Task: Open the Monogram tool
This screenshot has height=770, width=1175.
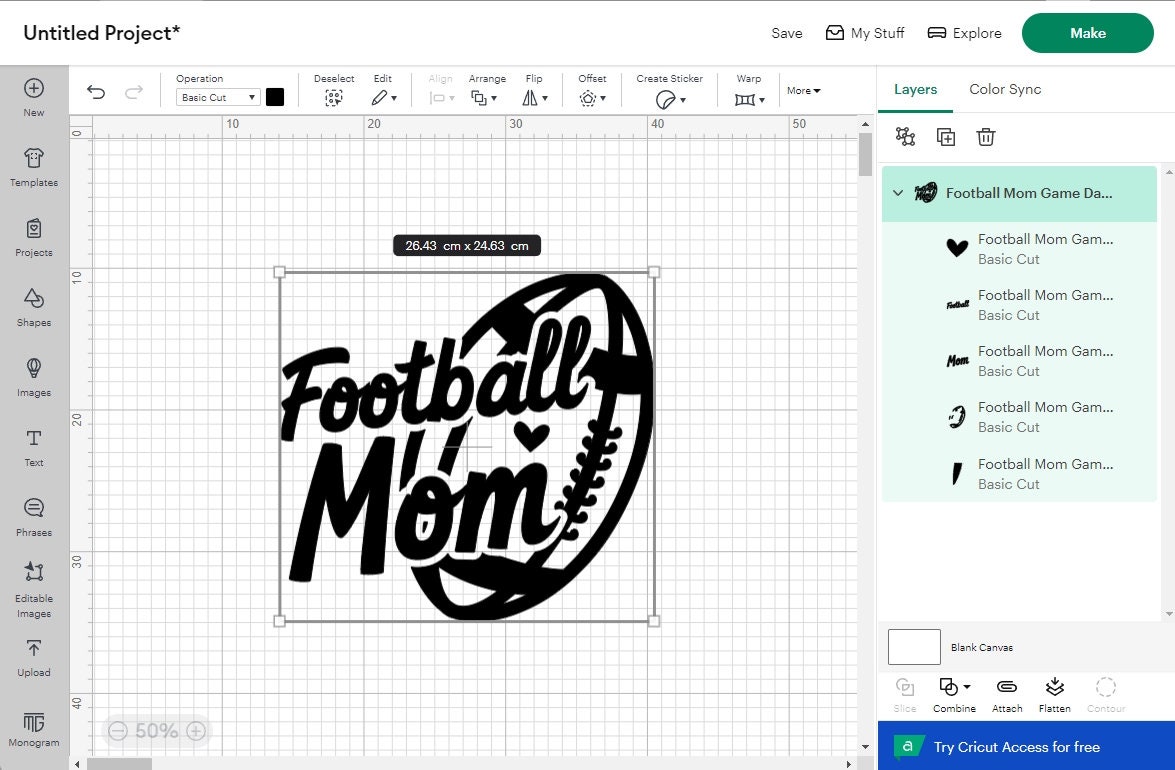Action: pos(33,727)
